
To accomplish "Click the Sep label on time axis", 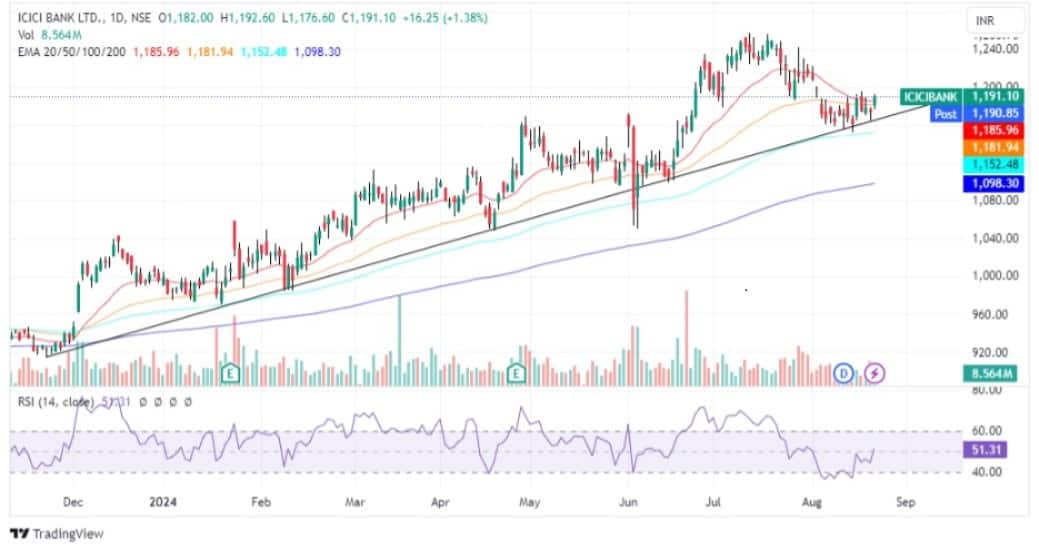I will pyautogui.click(x=905, y=502).
